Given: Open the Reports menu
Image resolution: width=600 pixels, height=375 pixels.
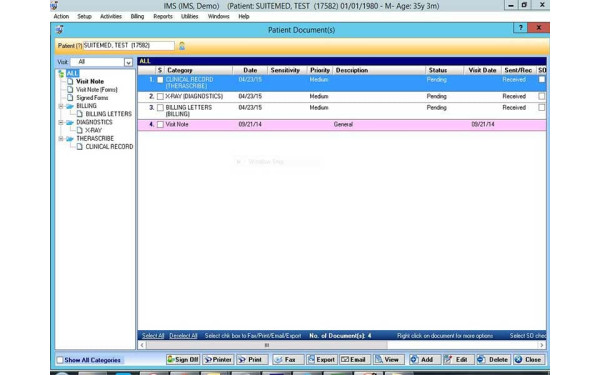Looking at the screenshot, I should pos(163,16).
